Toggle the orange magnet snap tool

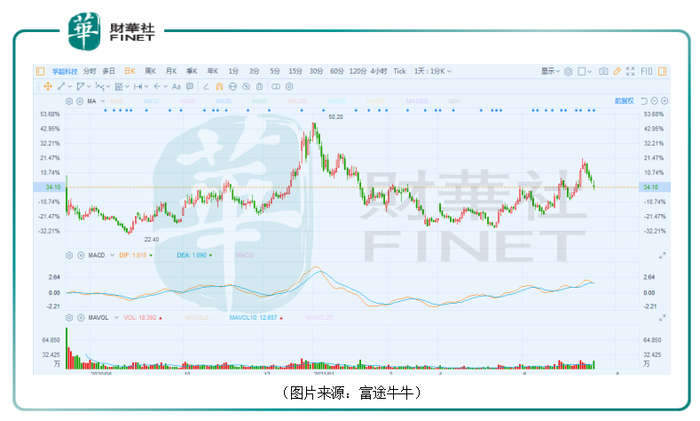pyautogui.click(x=219, y=86)
